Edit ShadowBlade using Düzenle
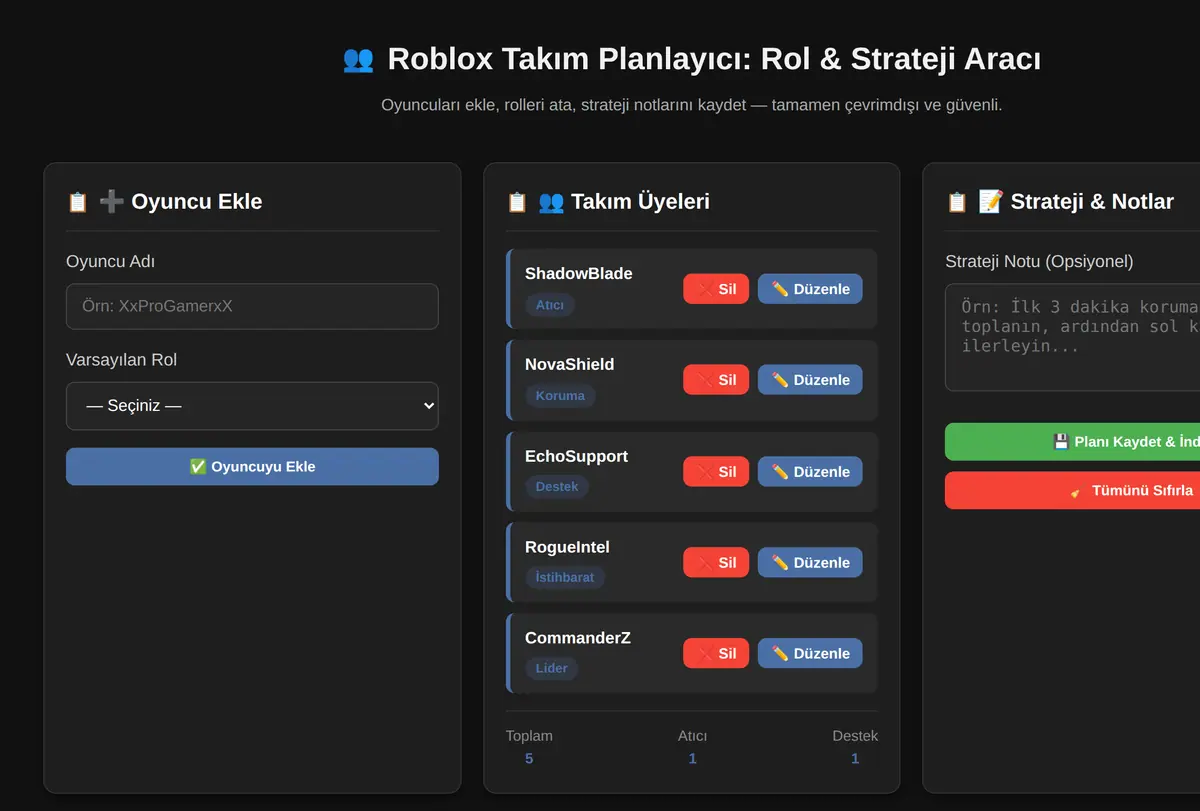Image resolution: width=1200 pixels, height=811 pixels. pyautogui.click(x=810, y=289)
